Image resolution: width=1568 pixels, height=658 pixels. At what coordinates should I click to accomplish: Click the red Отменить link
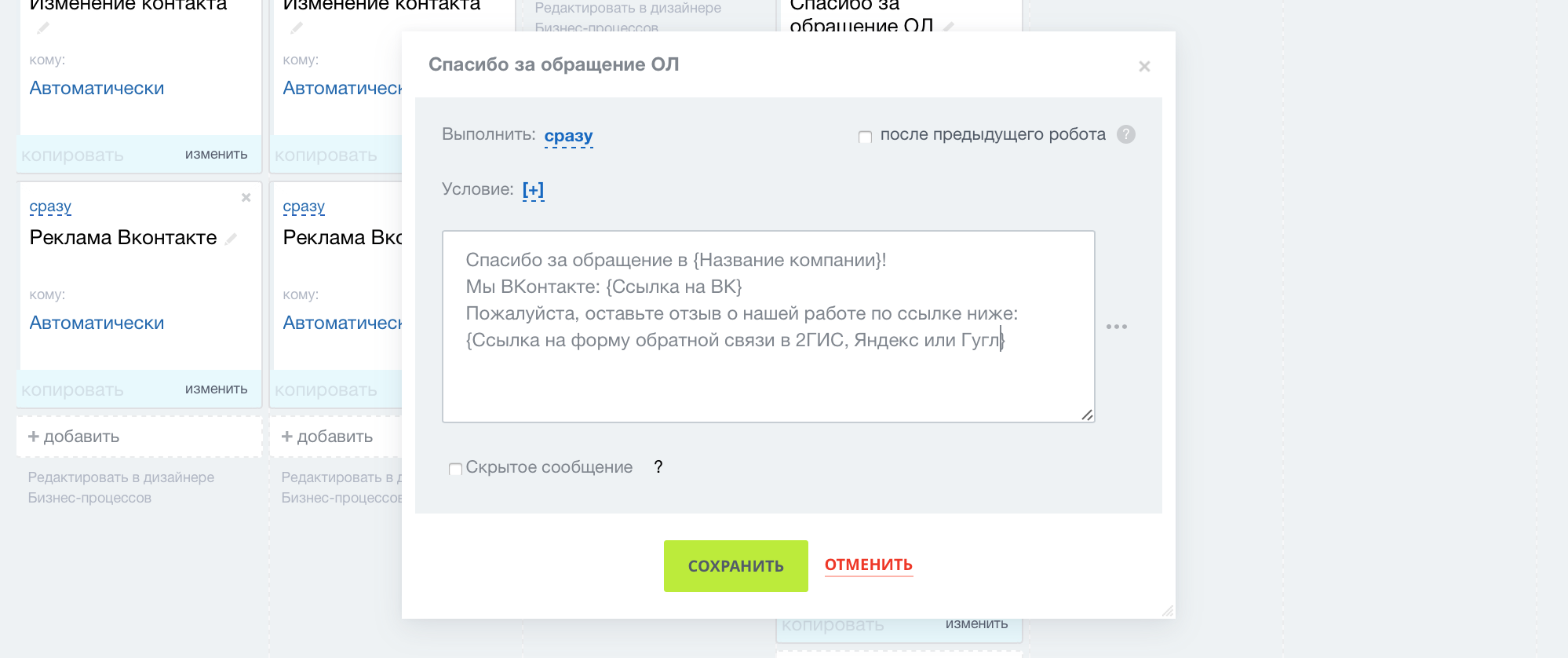868,565
